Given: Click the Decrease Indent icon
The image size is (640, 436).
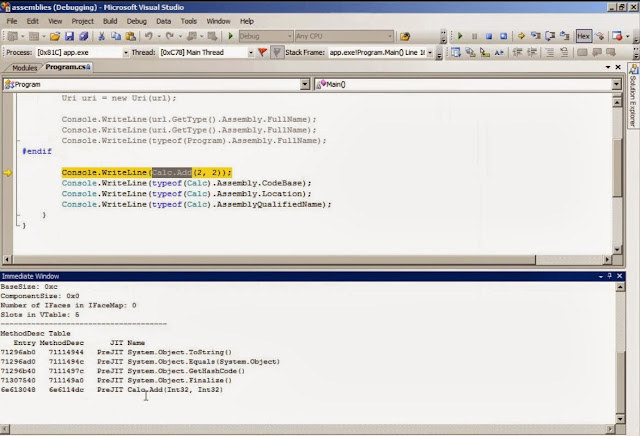Looking at the screenshot, I should (518, 52).
